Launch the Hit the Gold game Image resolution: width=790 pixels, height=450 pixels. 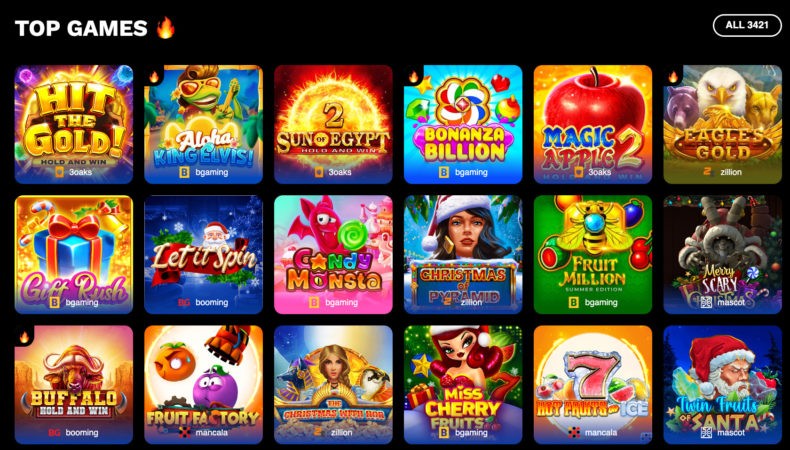click(74, 124)
